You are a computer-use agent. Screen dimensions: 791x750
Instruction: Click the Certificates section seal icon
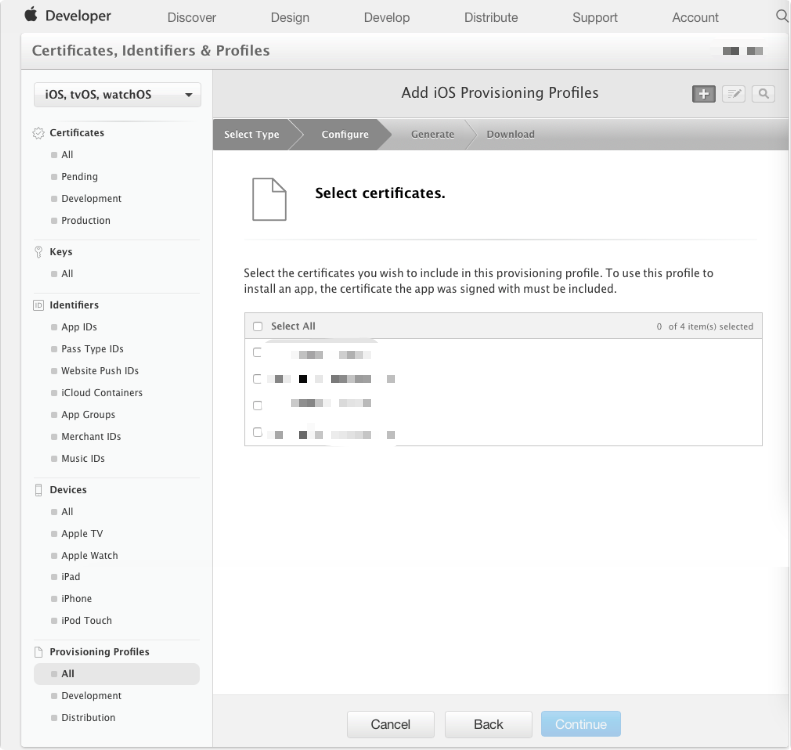(x=38, y=133)
